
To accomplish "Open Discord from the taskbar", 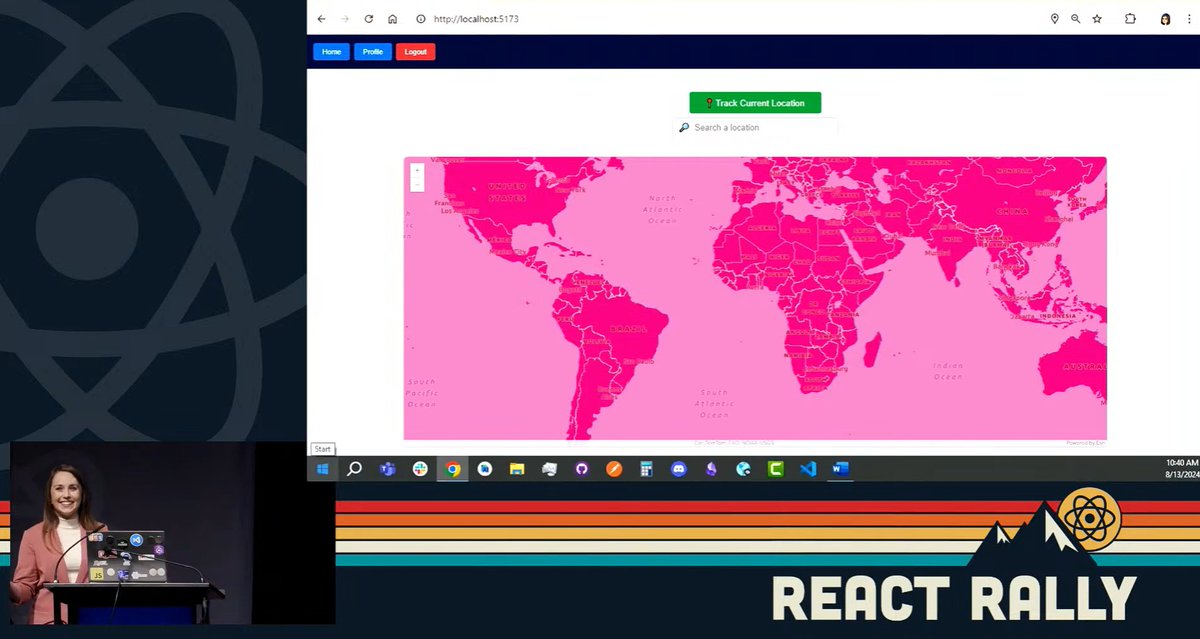I will pyautogui.click(x=679, y=469).
